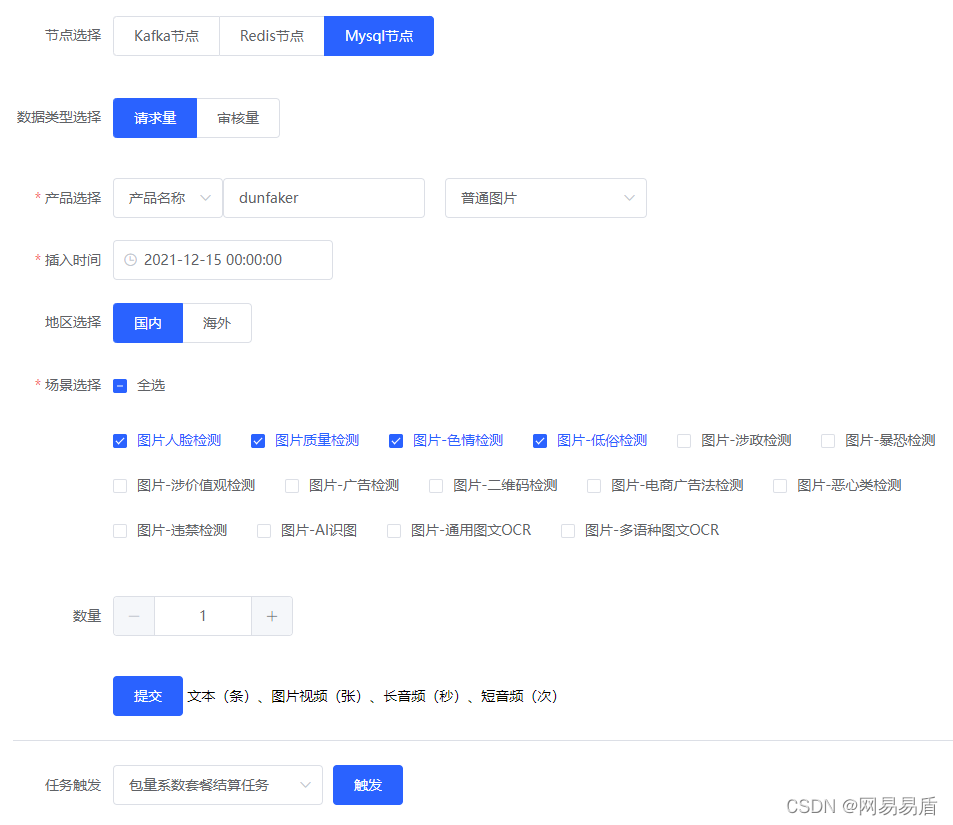
Task: Switch region to 海外
Action: point(217,323)
